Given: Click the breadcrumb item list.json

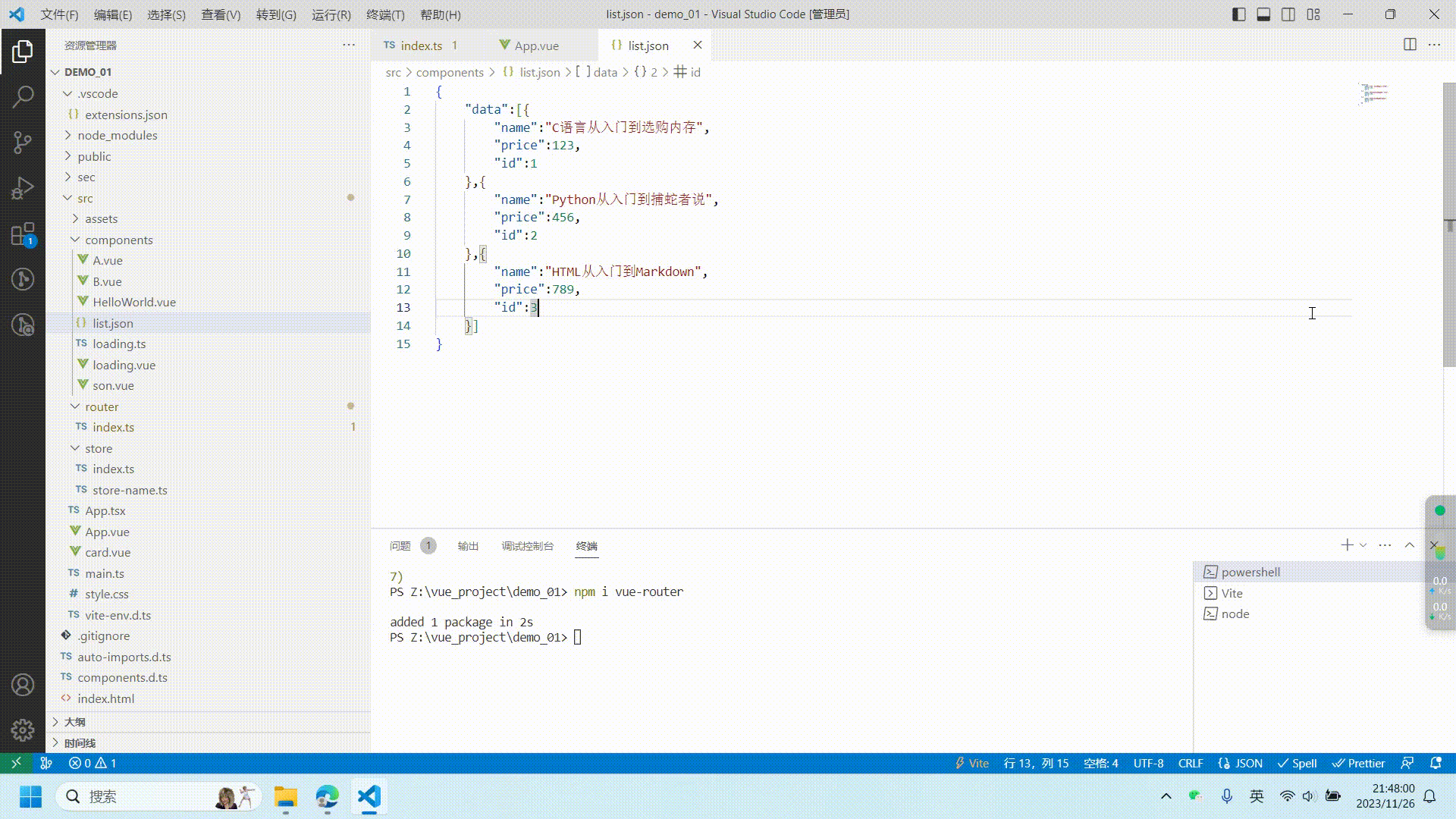Looking at the screenshot, I should point(539,72).
